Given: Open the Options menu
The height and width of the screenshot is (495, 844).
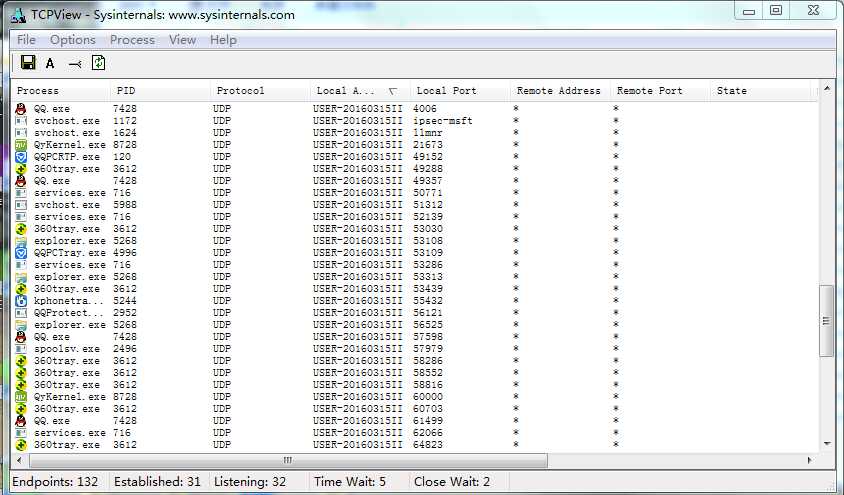Looking at the screenshot, I should point(73,40).
